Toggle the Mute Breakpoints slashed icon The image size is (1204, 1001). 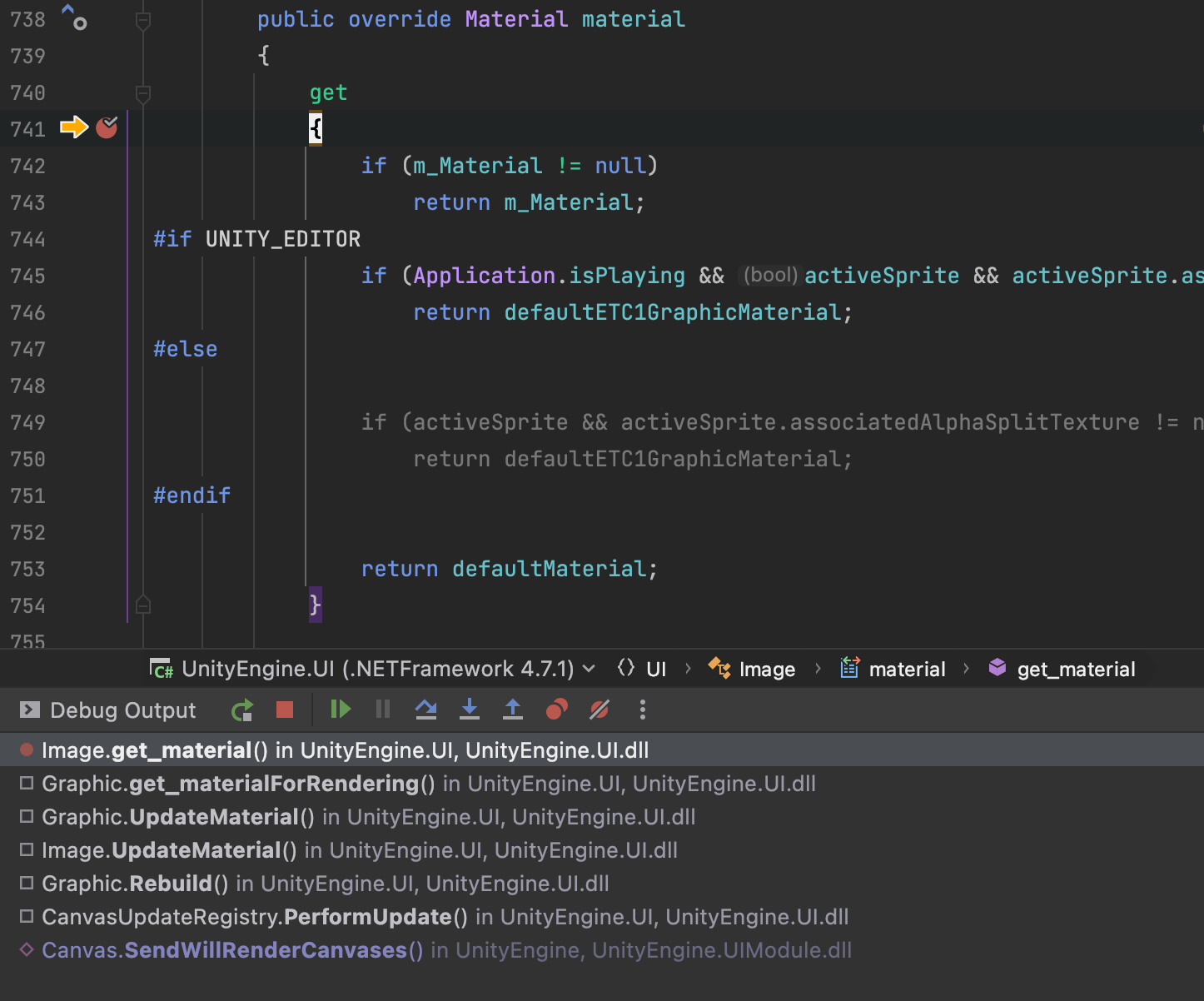click(600, 710)
